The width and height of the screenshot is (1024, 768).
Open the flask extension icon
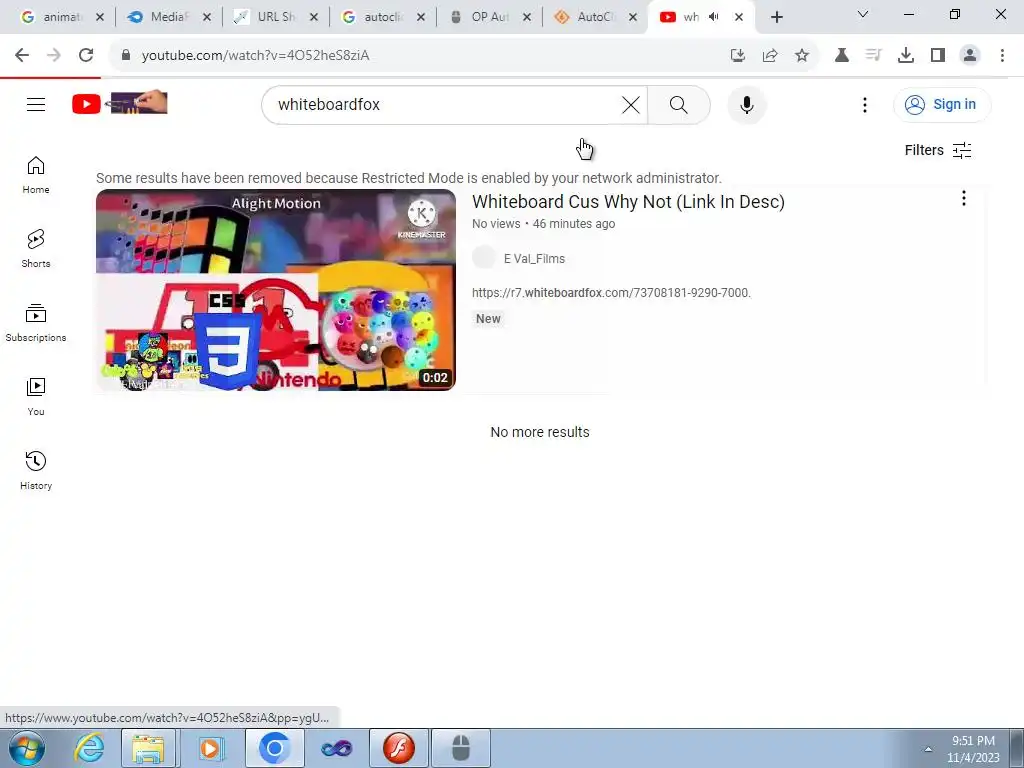click(842, 56)
